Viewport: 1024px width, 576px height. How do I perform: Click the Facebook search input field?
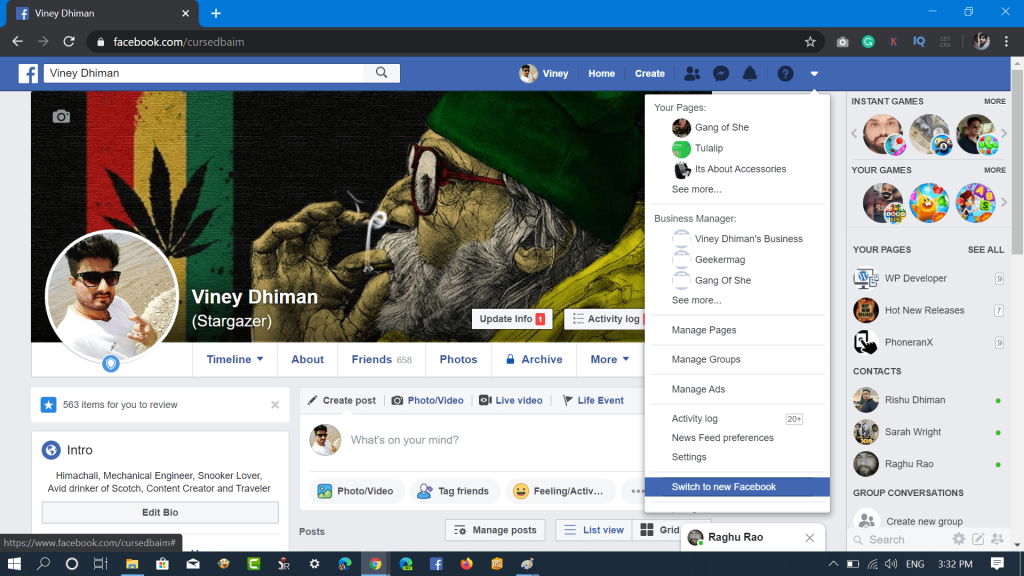204,73
